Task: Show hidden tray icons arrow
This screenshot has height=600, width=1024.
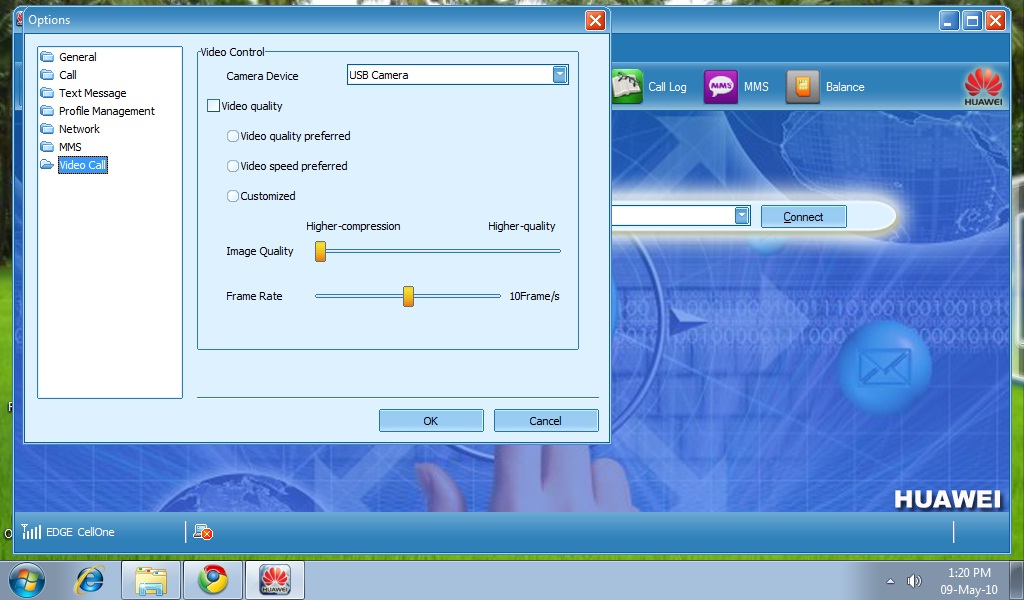Action: (x=890, y=581)
